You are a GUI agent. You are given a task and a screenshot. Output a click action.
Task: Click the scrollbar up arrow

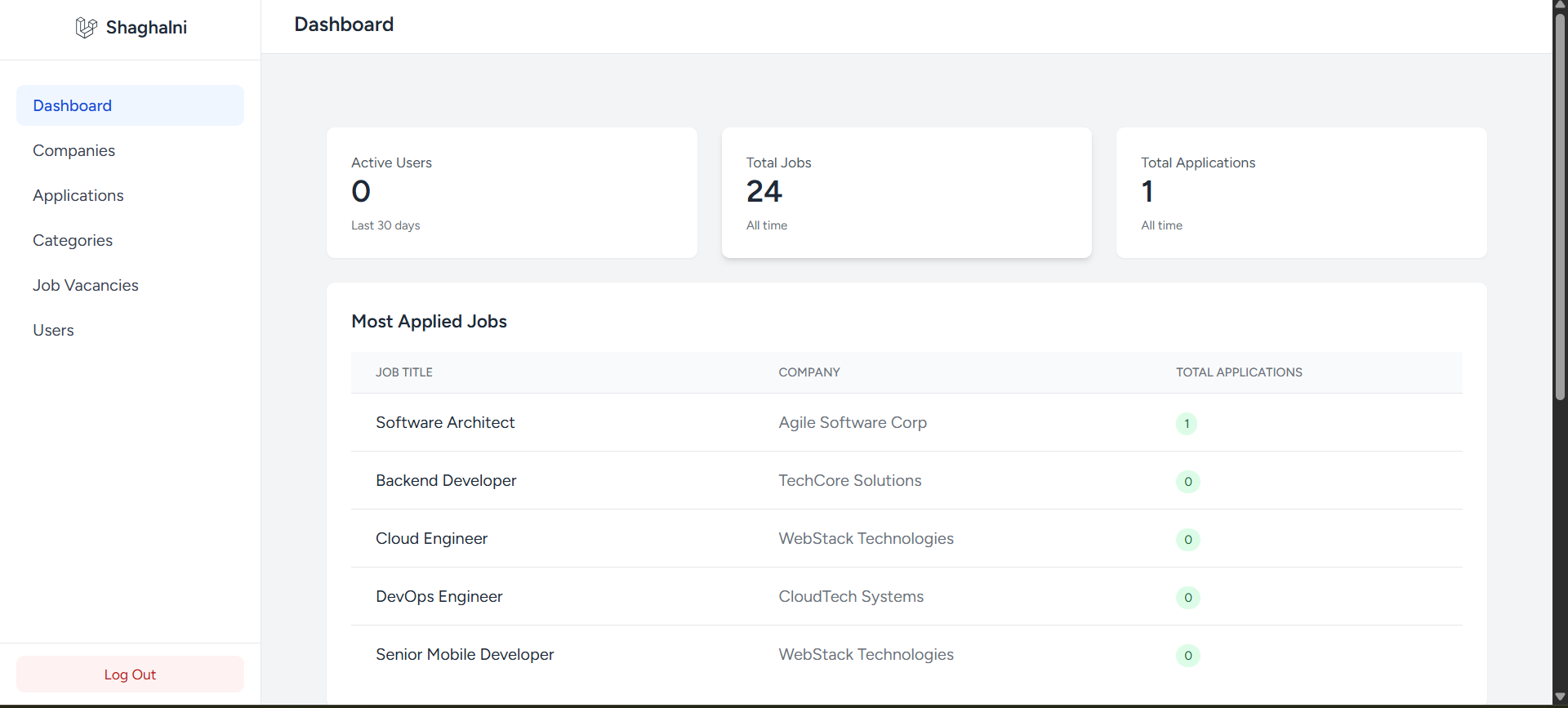1560,5
